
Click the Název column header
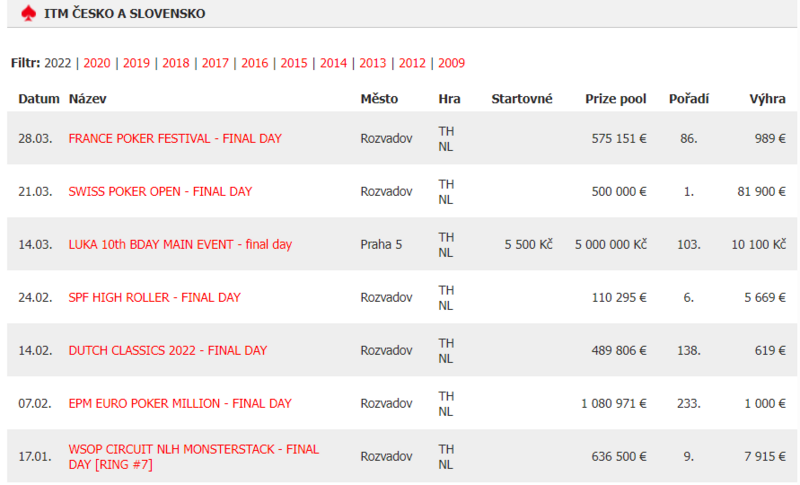coord(88,99)
